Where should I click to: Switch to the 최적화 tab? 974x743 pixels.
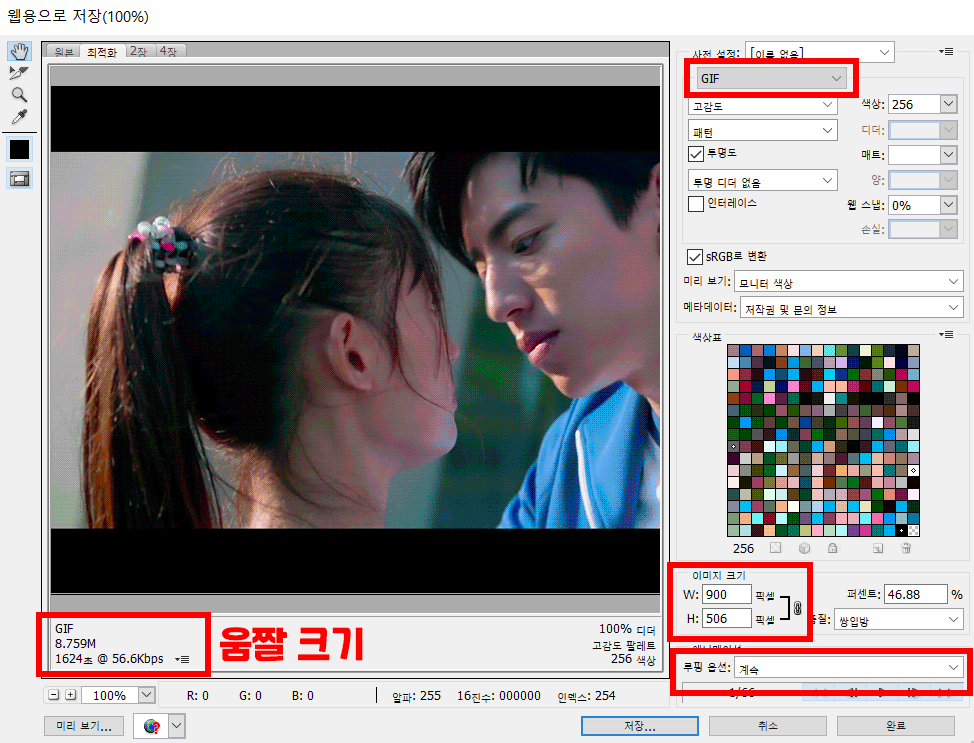tap(102, 52)
